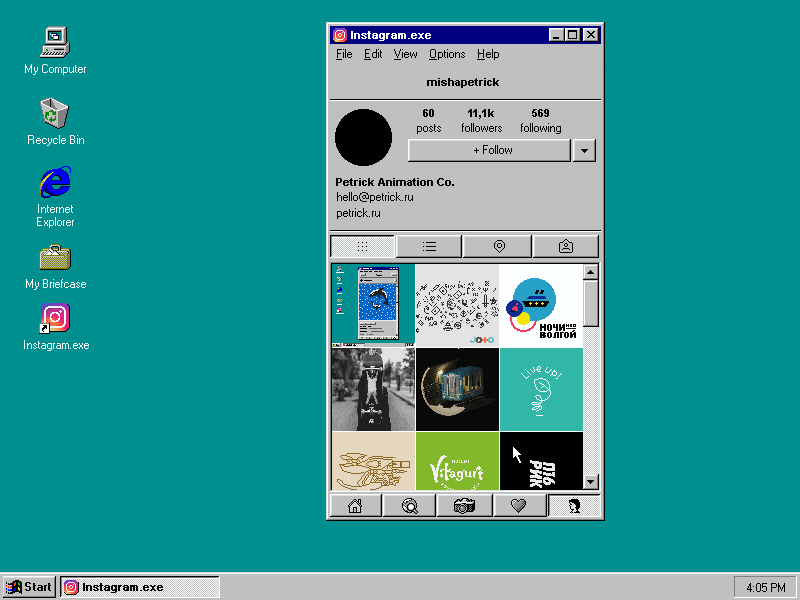
Task: Open the Follow options dropdown arrow
Action: click(x=583, y=150)
